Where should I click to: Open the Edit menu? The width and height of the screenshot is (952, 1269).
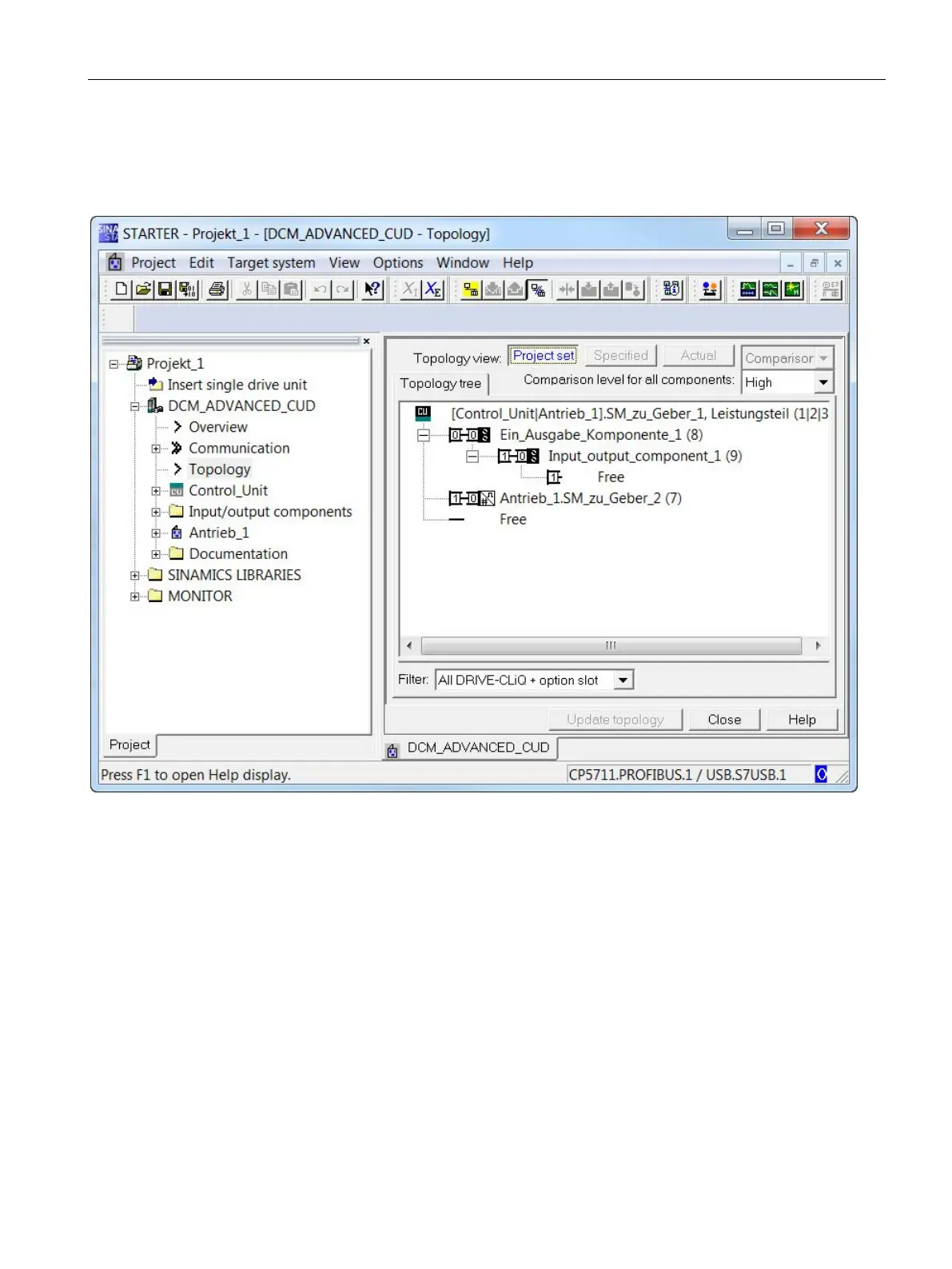point(201,262)
